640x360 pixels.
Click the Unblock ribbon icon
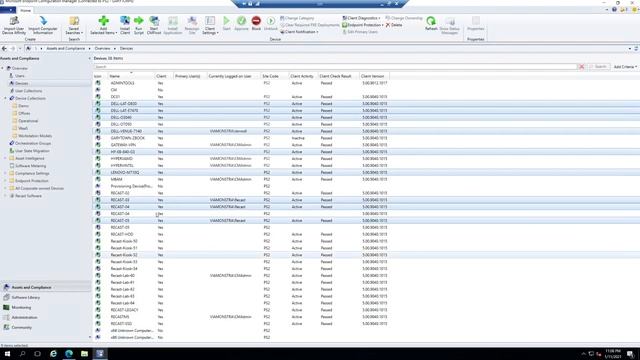(271, 23)
